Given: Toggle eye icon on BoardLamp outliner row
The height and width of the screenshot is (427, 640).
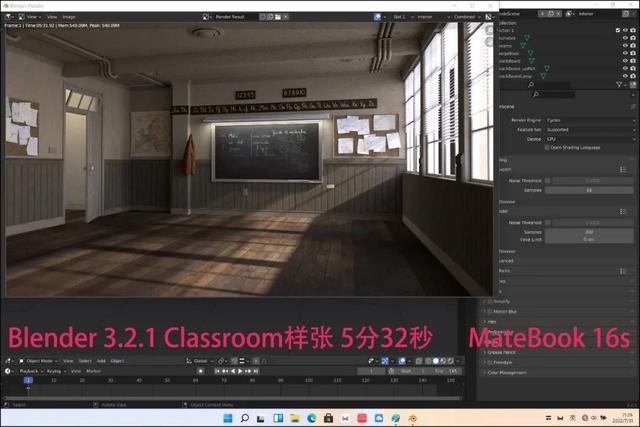Looking at the screenshot, I should 625,76.
